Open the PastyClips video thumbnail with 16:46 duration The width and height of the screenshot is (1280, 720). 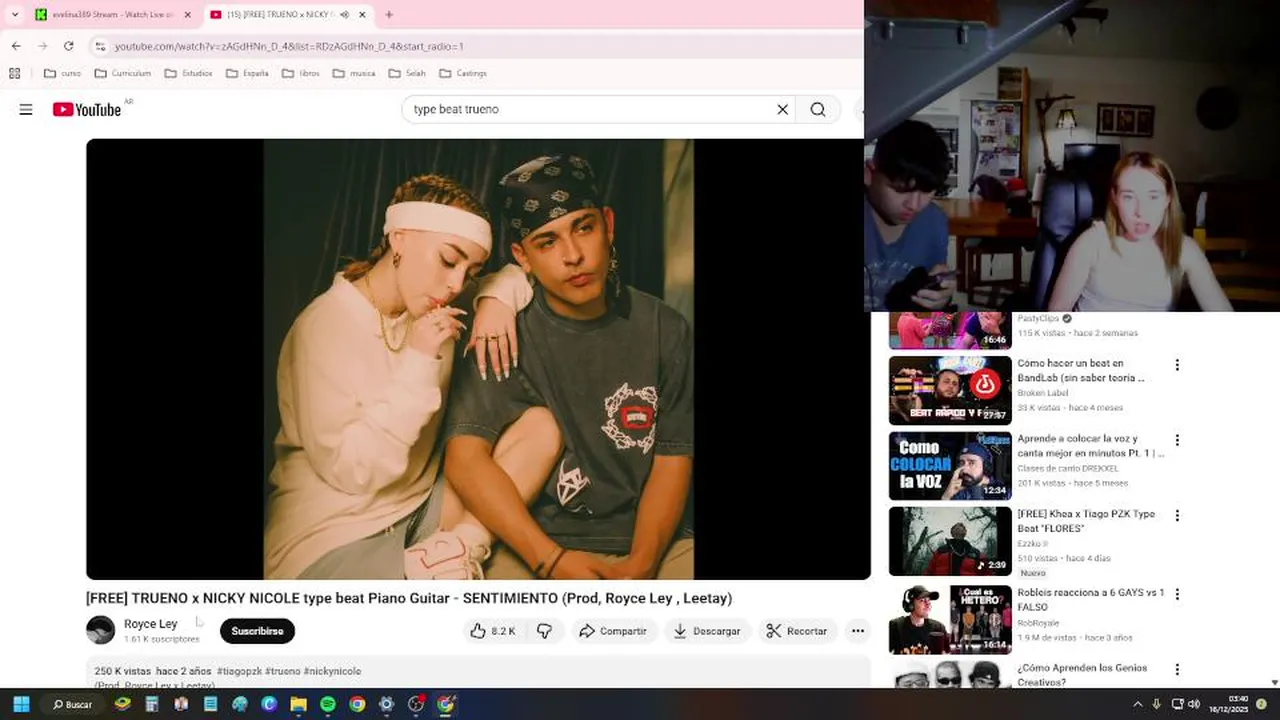tap(950, 330)
